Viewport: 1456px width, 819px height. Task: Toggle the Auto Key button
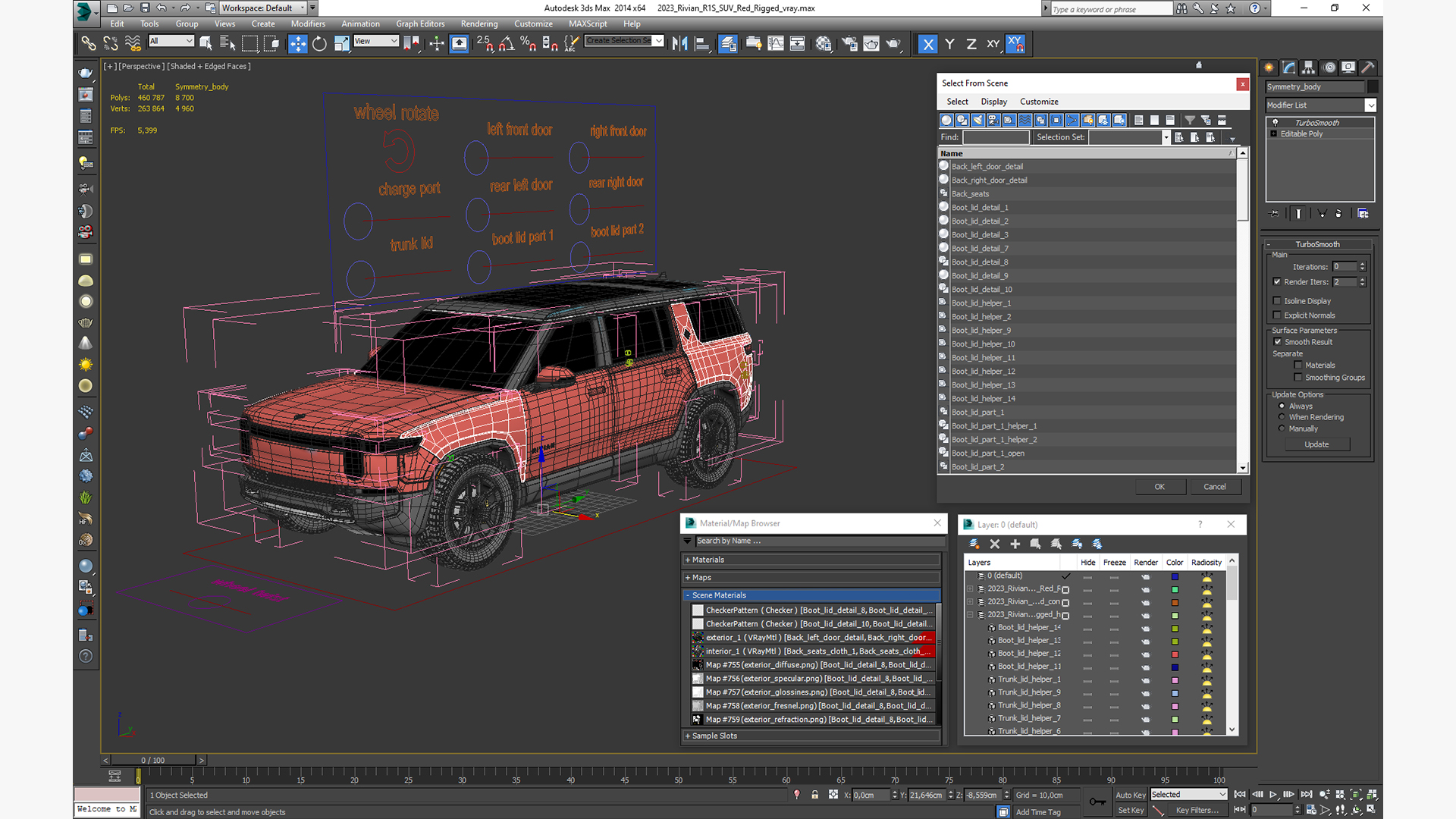tap(1131, 795)
